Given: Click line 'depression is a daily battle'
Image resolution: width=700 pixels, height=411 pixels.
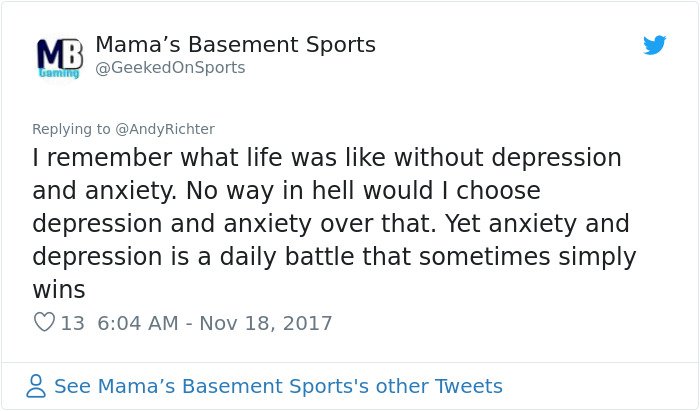Looking at the screenshot, I should (334, 257).
